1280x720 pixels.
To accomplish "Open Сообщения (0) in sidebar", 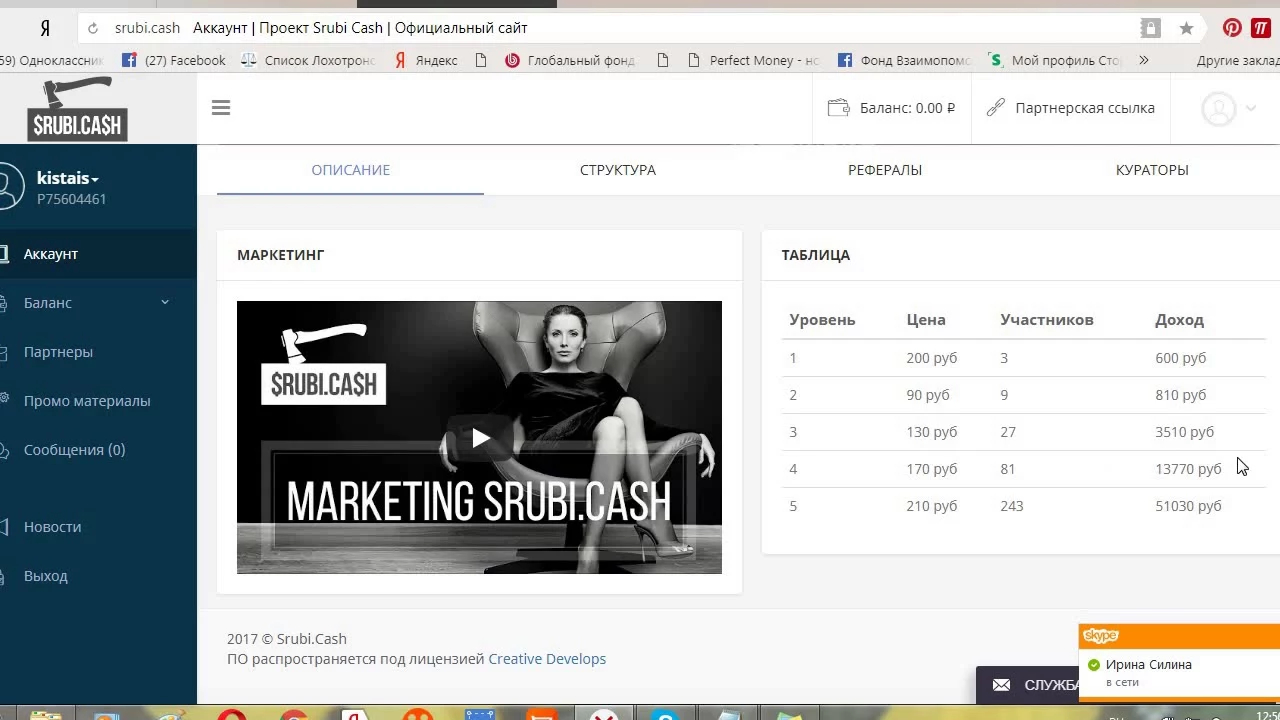I will [x=98, y=450].
